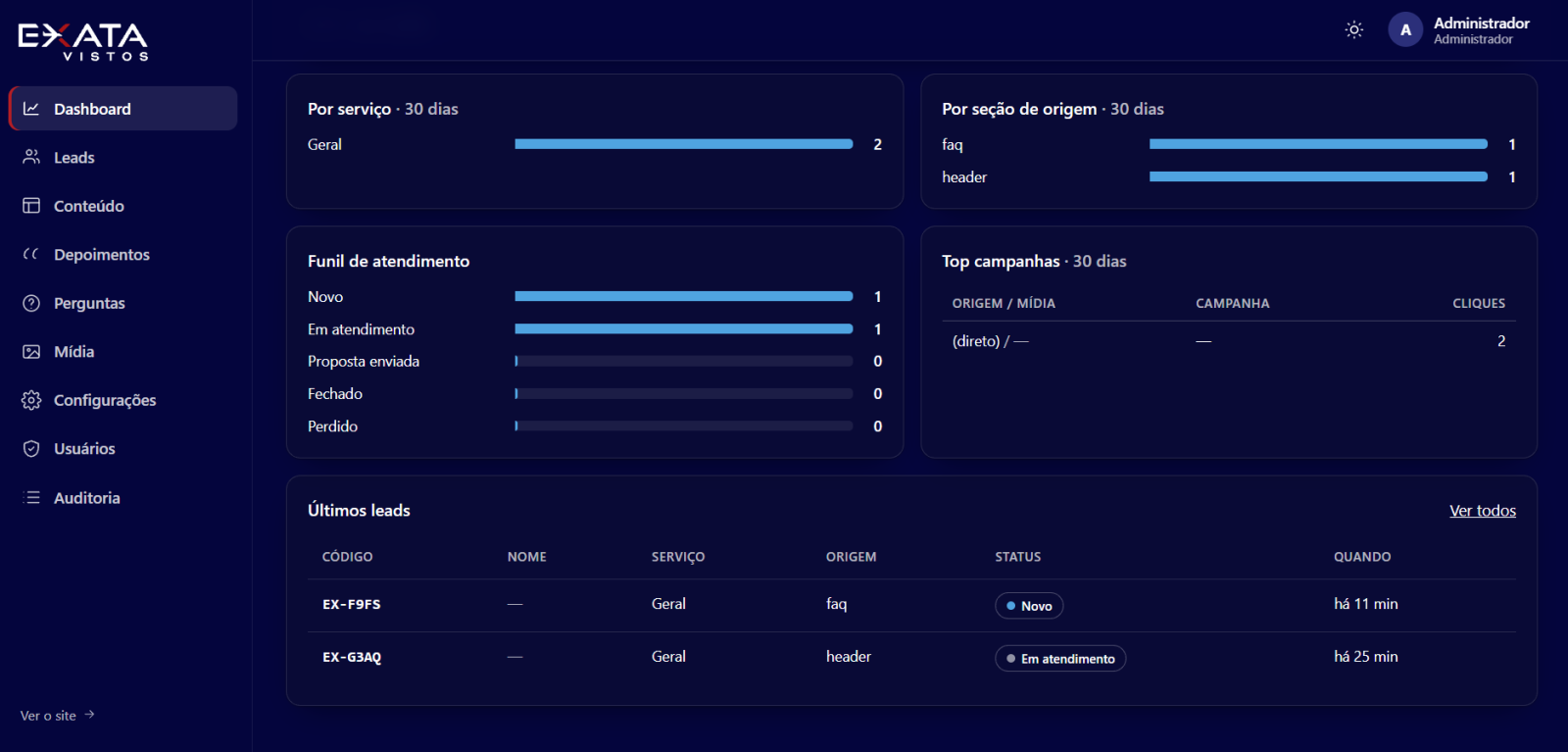Open lead code EX-G3AQ
1568x752 pixels.
point(352,658)
